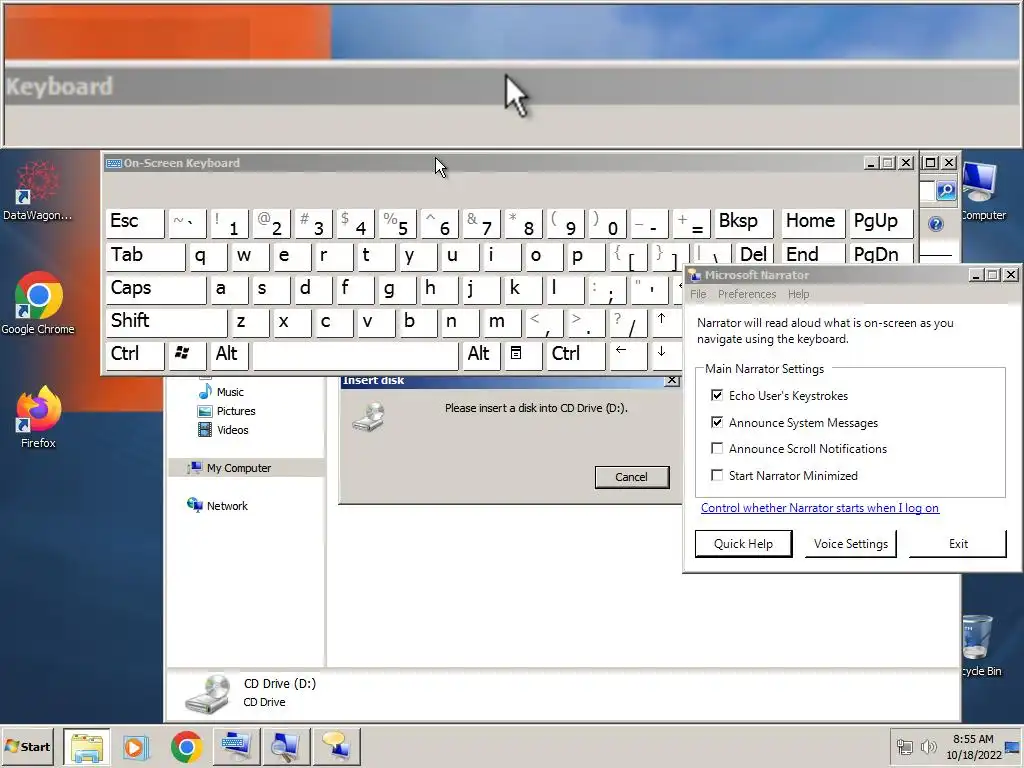Image resolution: width=1024 pixels, height=768 pixels.
Task: Click the Esc key on keyboard
Action: coord(135,222)
